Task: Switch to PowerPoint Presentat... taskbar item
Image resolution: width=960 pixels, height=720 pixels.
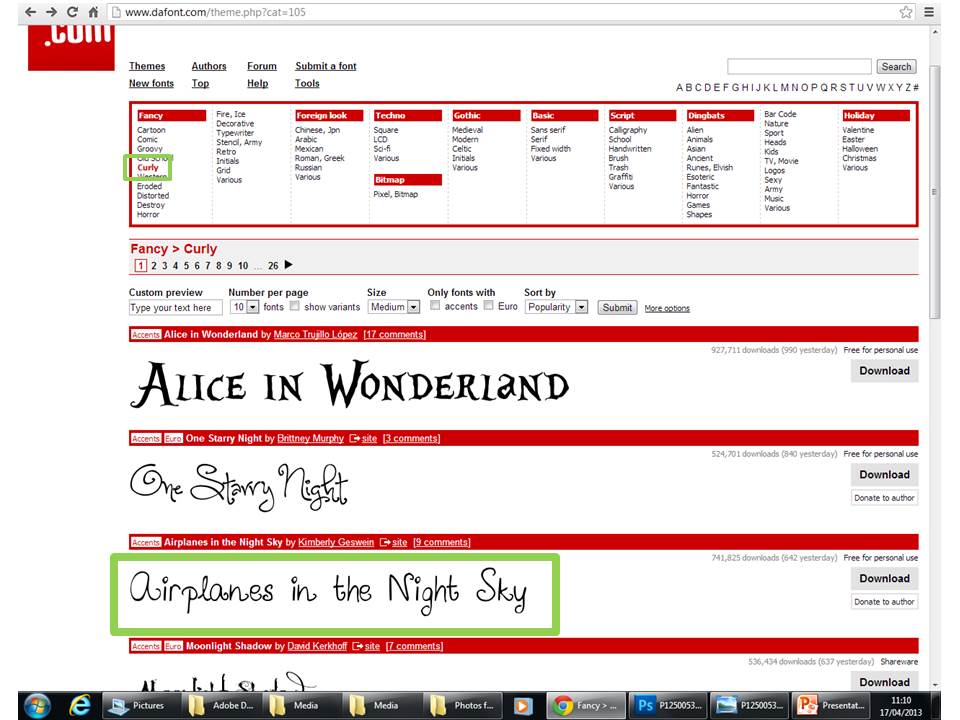Action: point(831,706)
